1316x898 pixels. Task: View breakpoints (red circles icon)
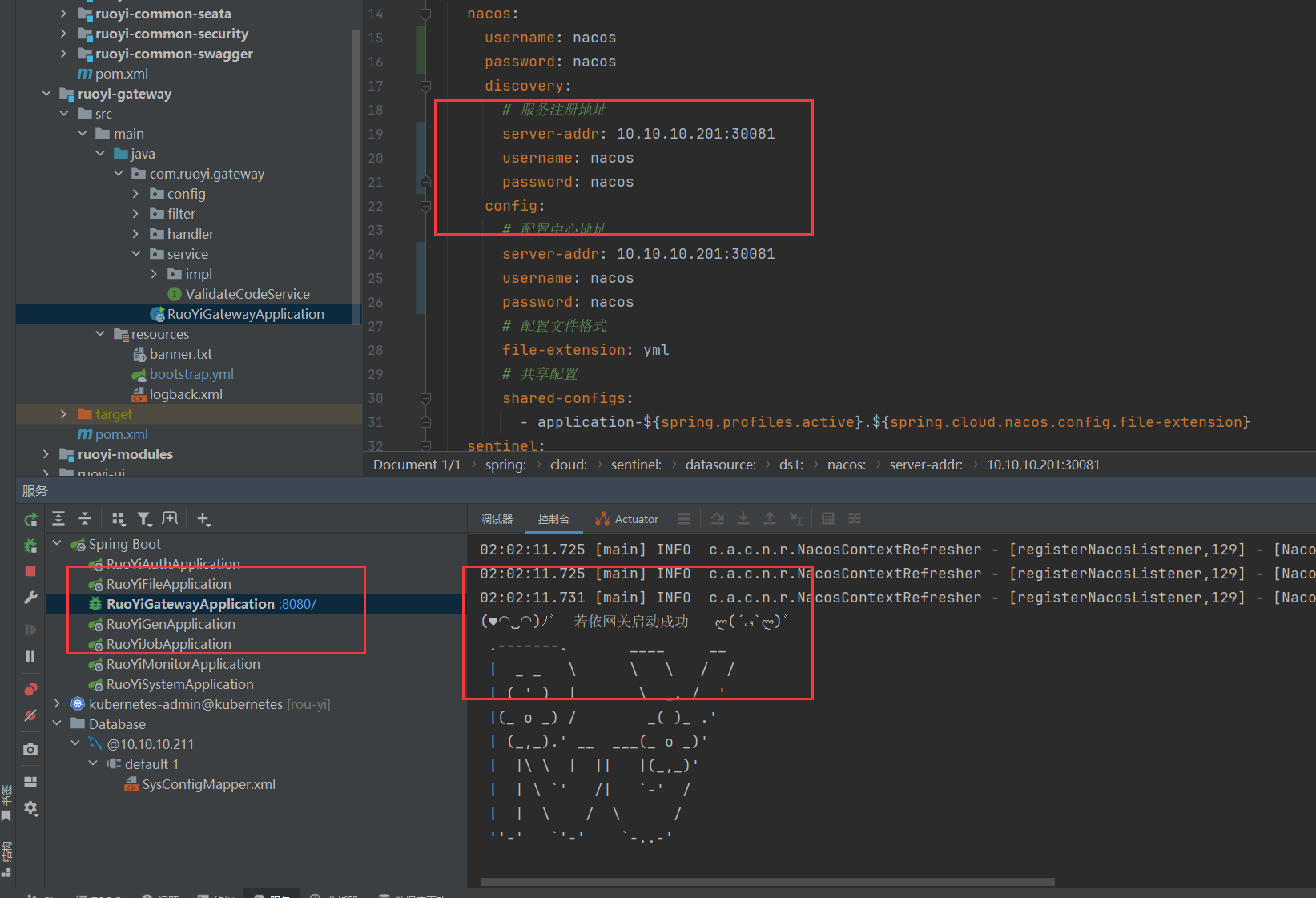(30, 689)
